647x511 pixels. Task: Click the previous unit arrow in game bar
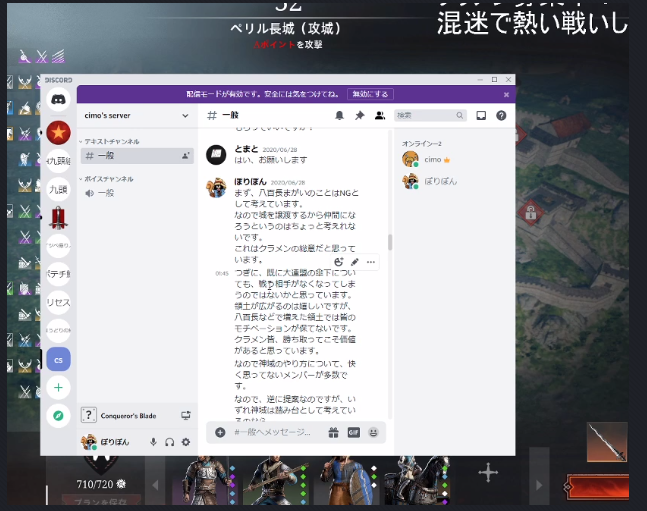click(x=155, y=485)
